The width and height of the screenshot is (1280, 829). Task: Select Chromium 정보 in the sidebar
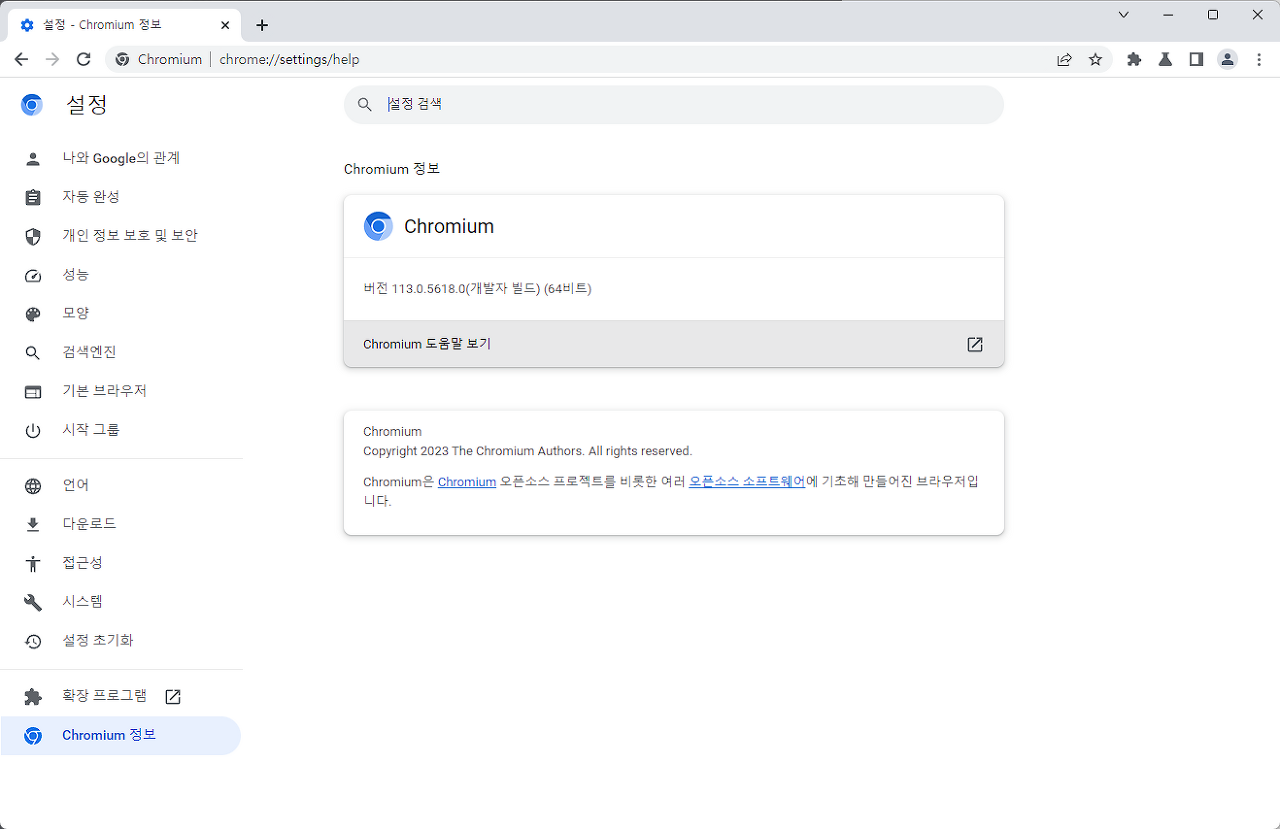pyautogui.click(x=121, y=736)
